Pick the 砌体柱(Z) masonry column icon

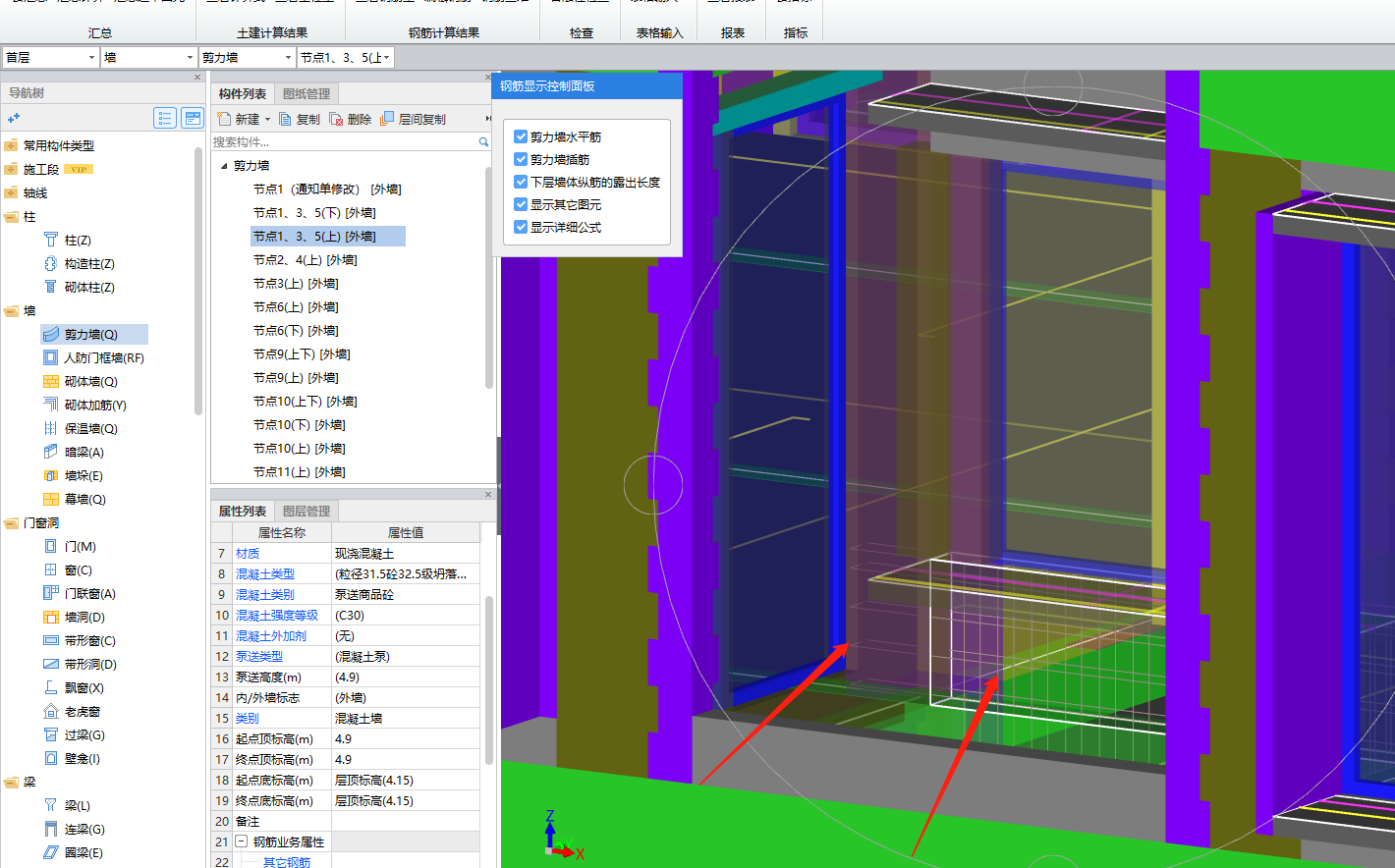click(51, 287)
